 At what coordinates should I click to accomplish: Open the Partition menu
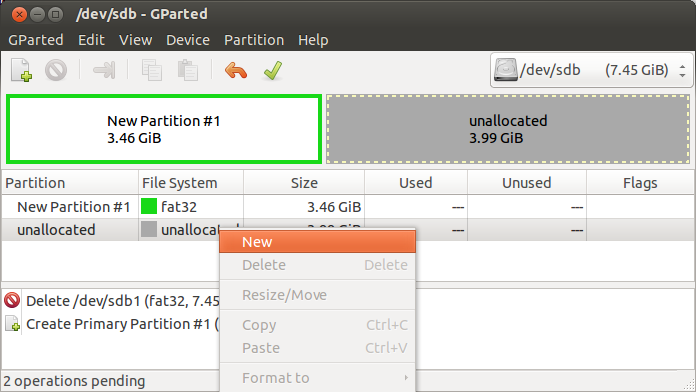pos(254,40)
